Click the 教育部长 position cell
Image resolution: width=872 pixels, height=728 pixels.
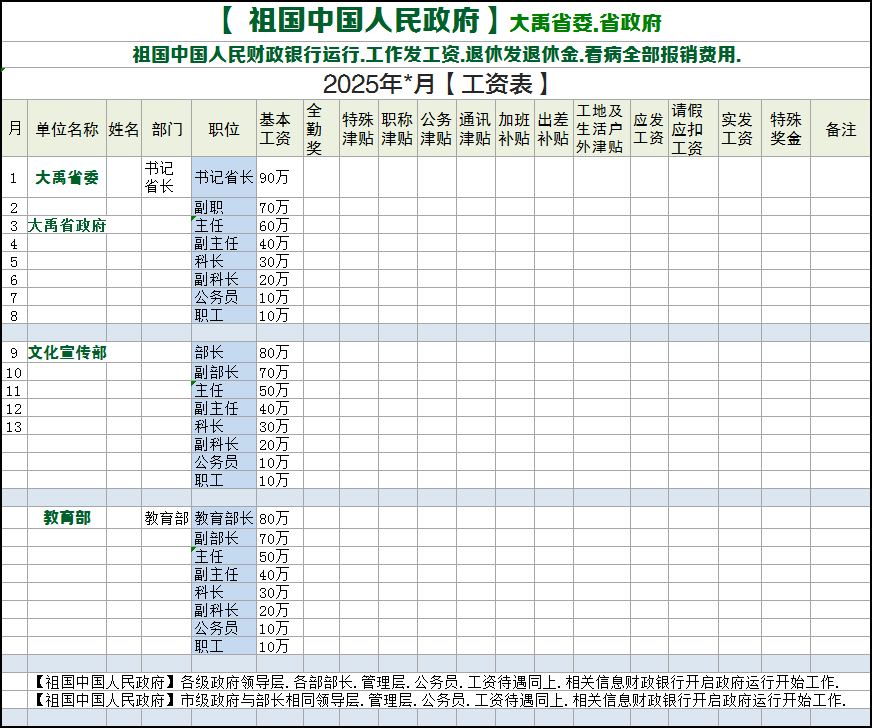(224, 518)
